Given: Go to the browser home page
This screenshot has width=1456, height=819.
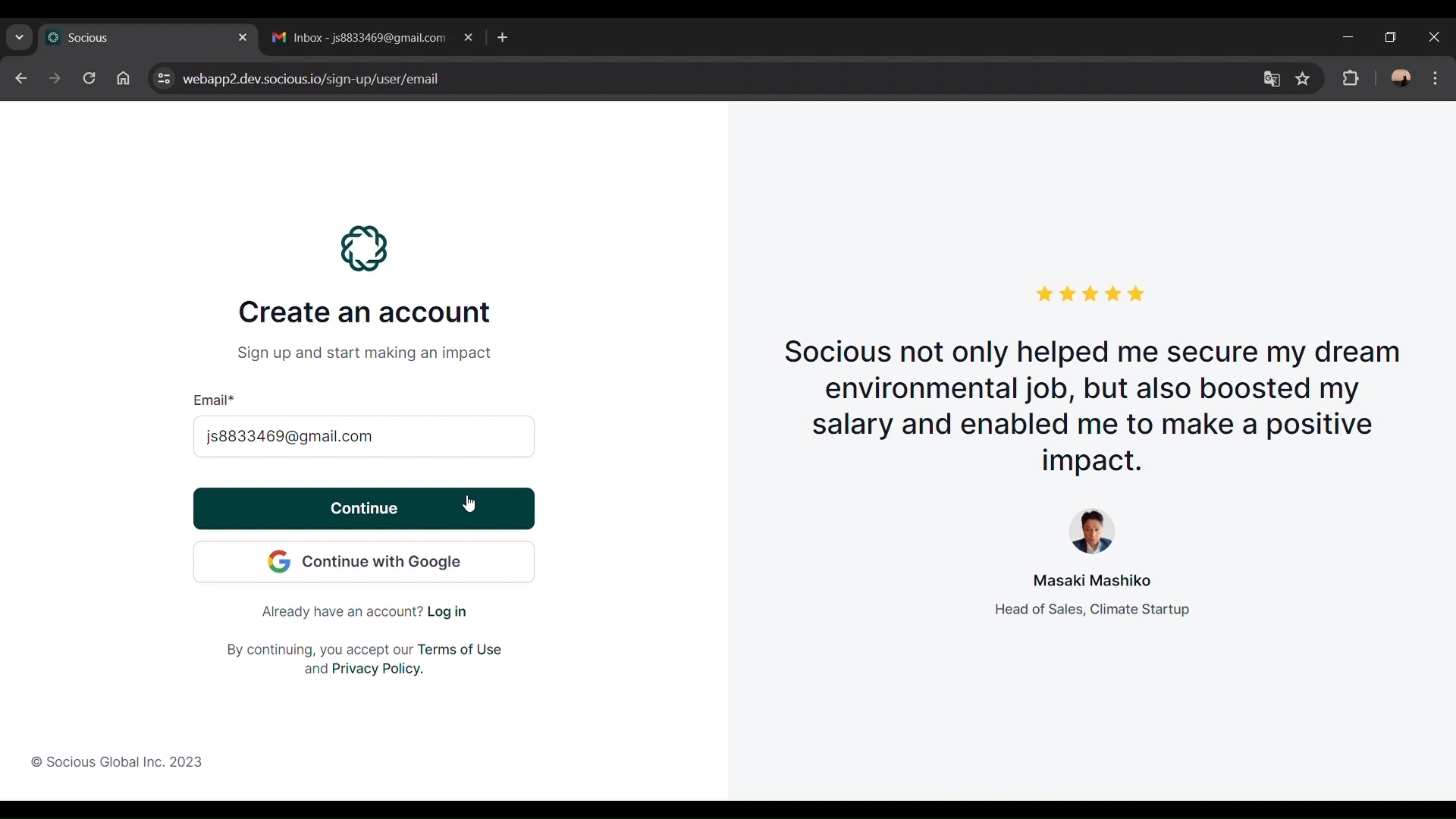Looking at the screenshot, I should pyautogui.click(x=124, y=79).
